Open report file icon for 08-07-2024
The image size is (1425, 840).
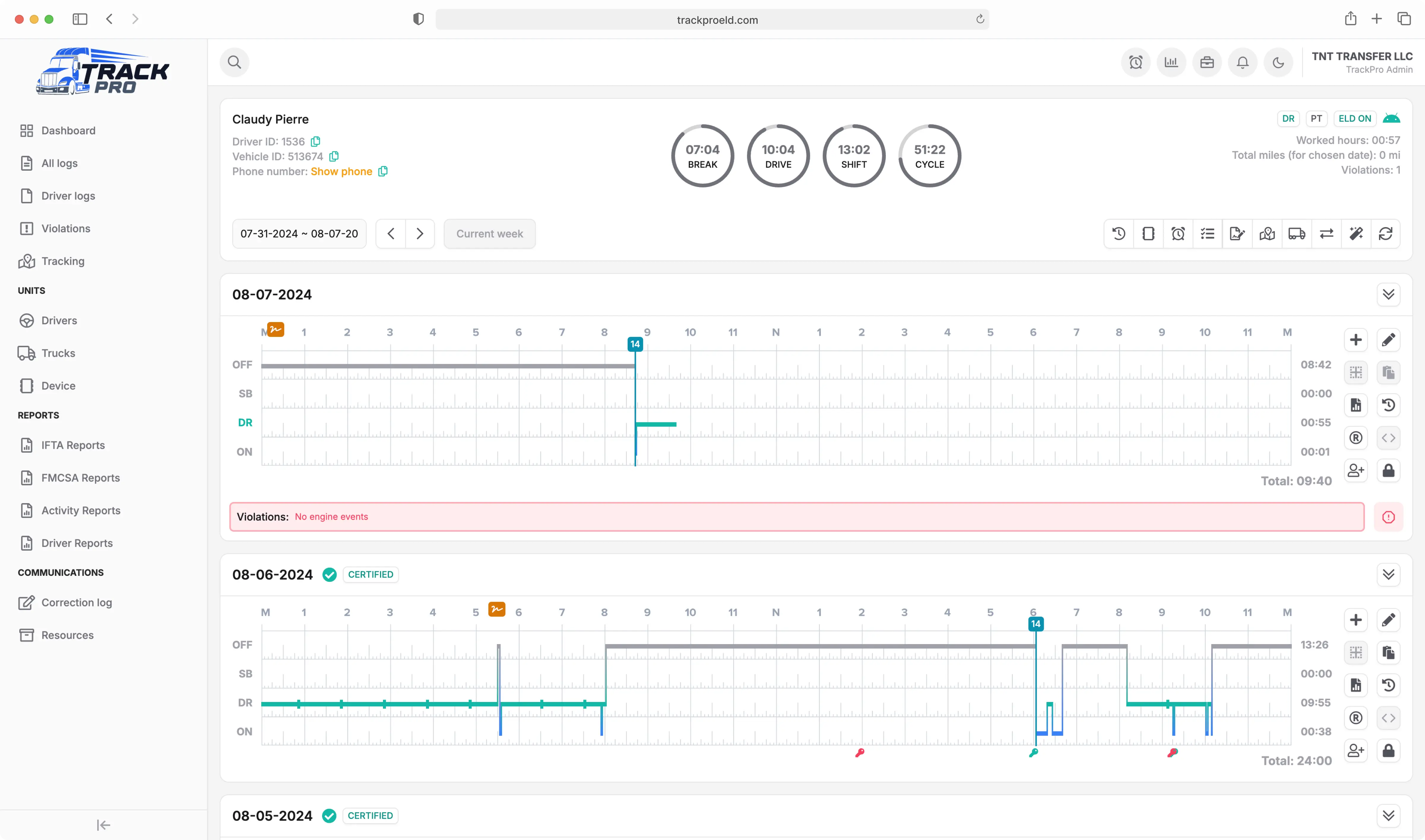[x=1355, y=405]
